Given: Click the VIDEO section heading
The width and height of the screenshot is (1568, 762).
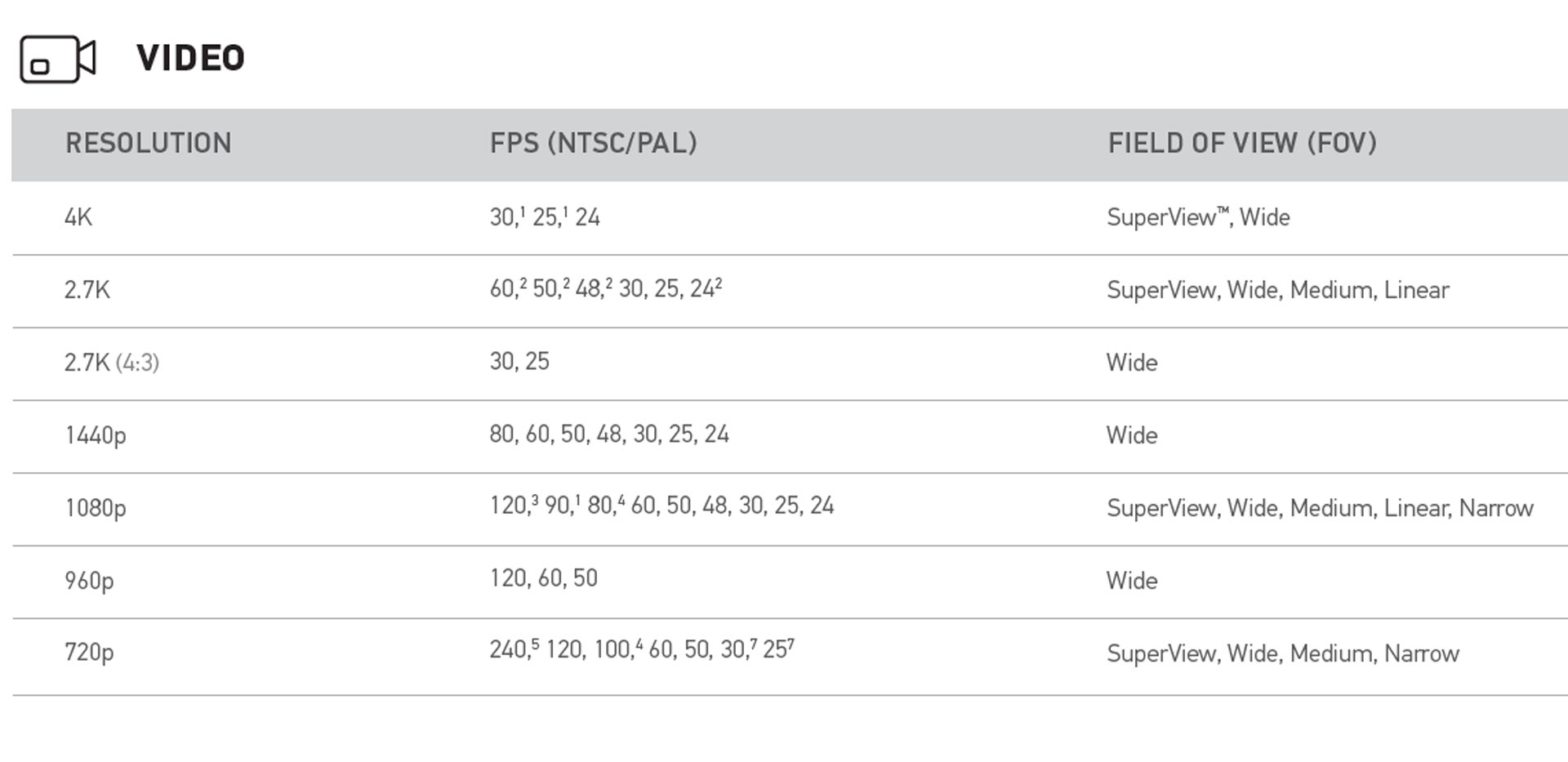Looking at the screenshot, I should [190, 58].
